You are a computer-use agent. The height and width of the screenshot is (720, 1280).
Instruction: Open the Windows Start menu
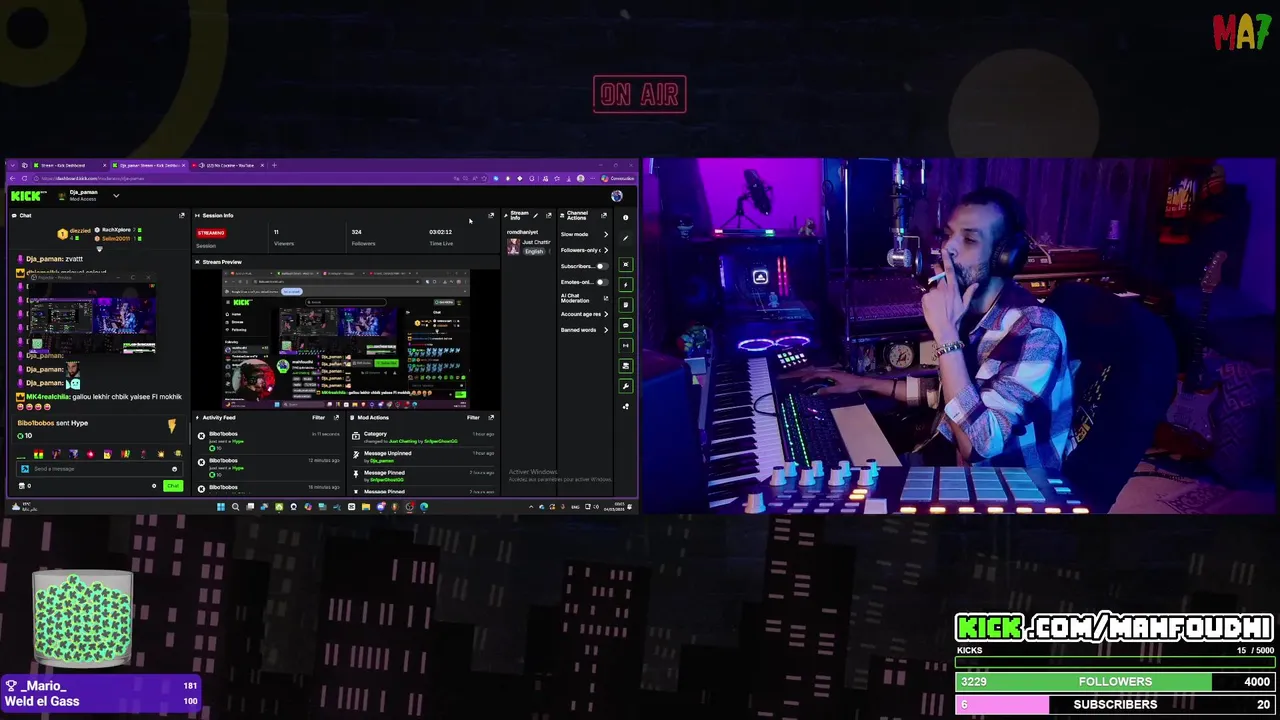point(221,507)
